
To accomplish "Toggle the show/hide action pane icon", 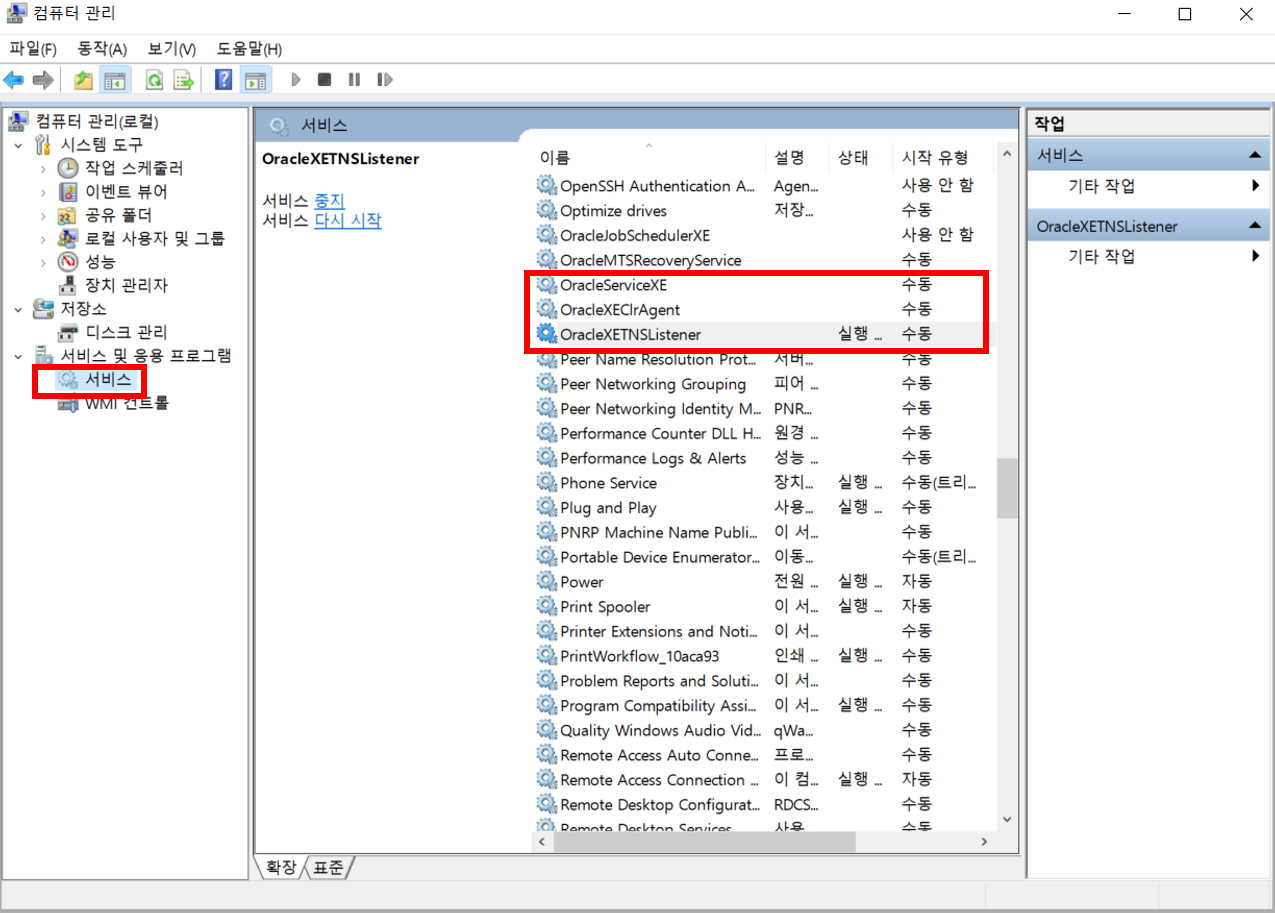I will (x=254, y=79).
